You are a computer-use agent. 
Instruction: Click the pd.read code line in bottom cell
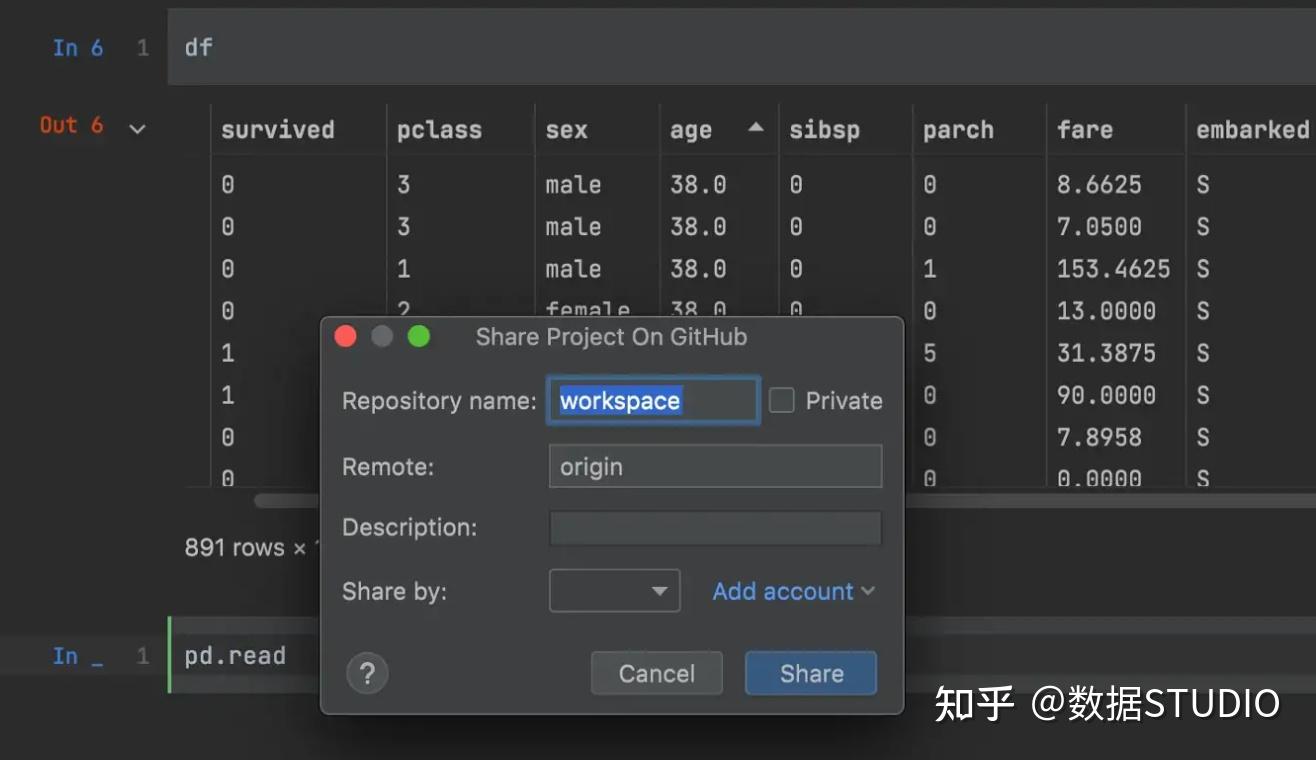(x=234, y=655)
